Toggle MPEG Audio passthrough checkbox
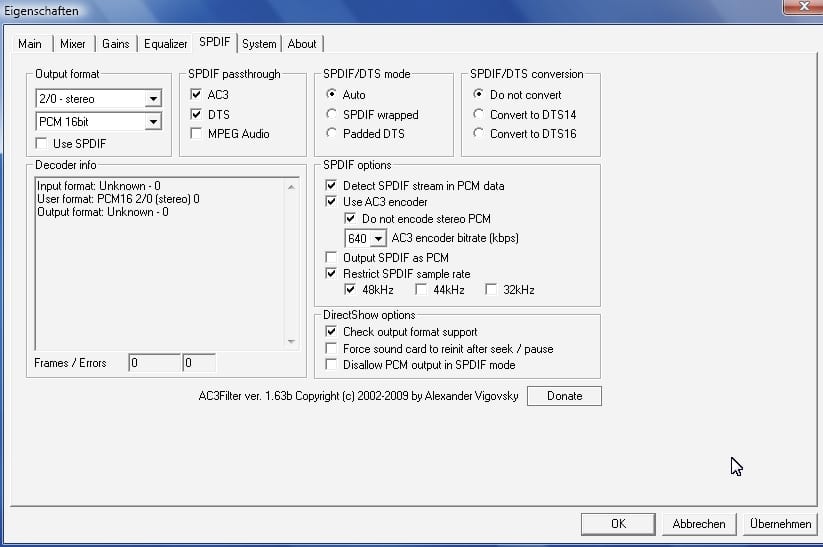The height and width of the screenshot is (547, 823). tap(197, 134)
